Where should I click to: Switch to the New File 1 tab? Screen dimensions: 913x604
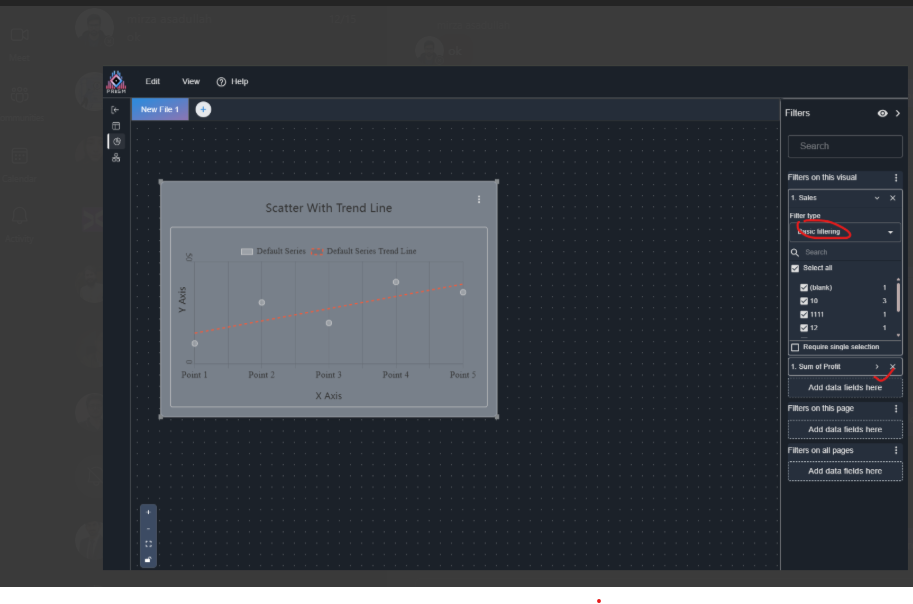point(159,109)
